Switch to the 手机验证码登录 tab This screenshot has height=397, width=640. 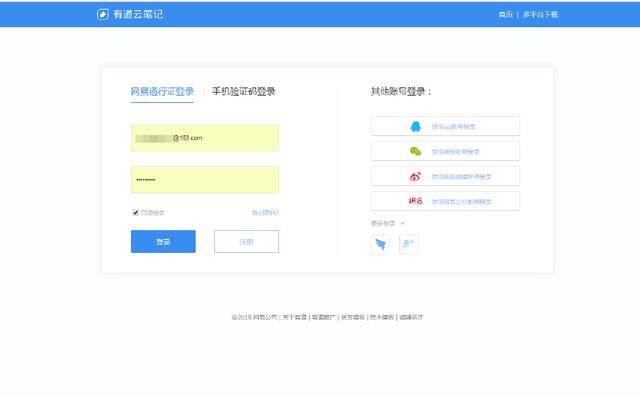[243, 91]
